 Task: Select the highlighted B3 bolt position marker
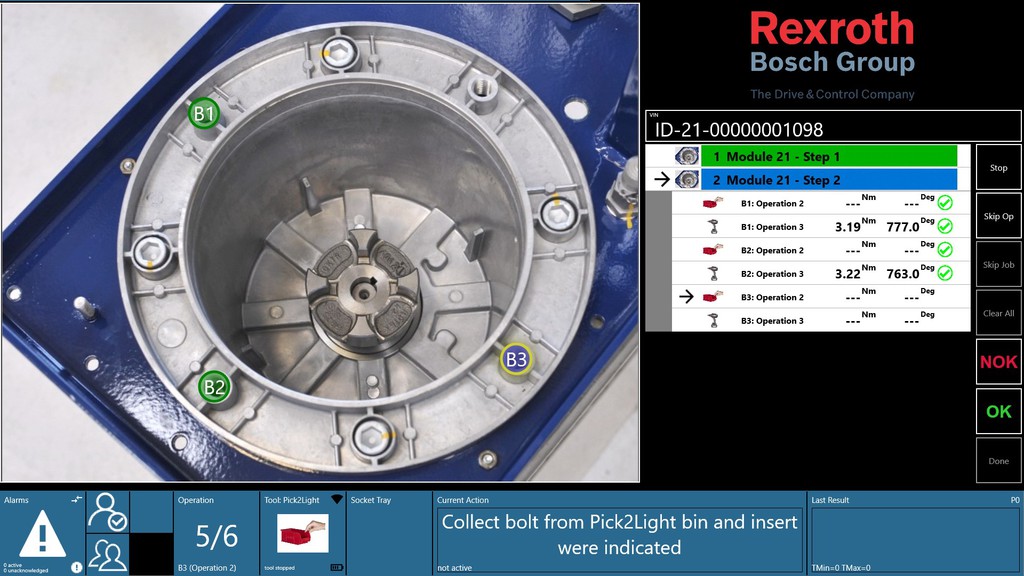pos(516,359)
